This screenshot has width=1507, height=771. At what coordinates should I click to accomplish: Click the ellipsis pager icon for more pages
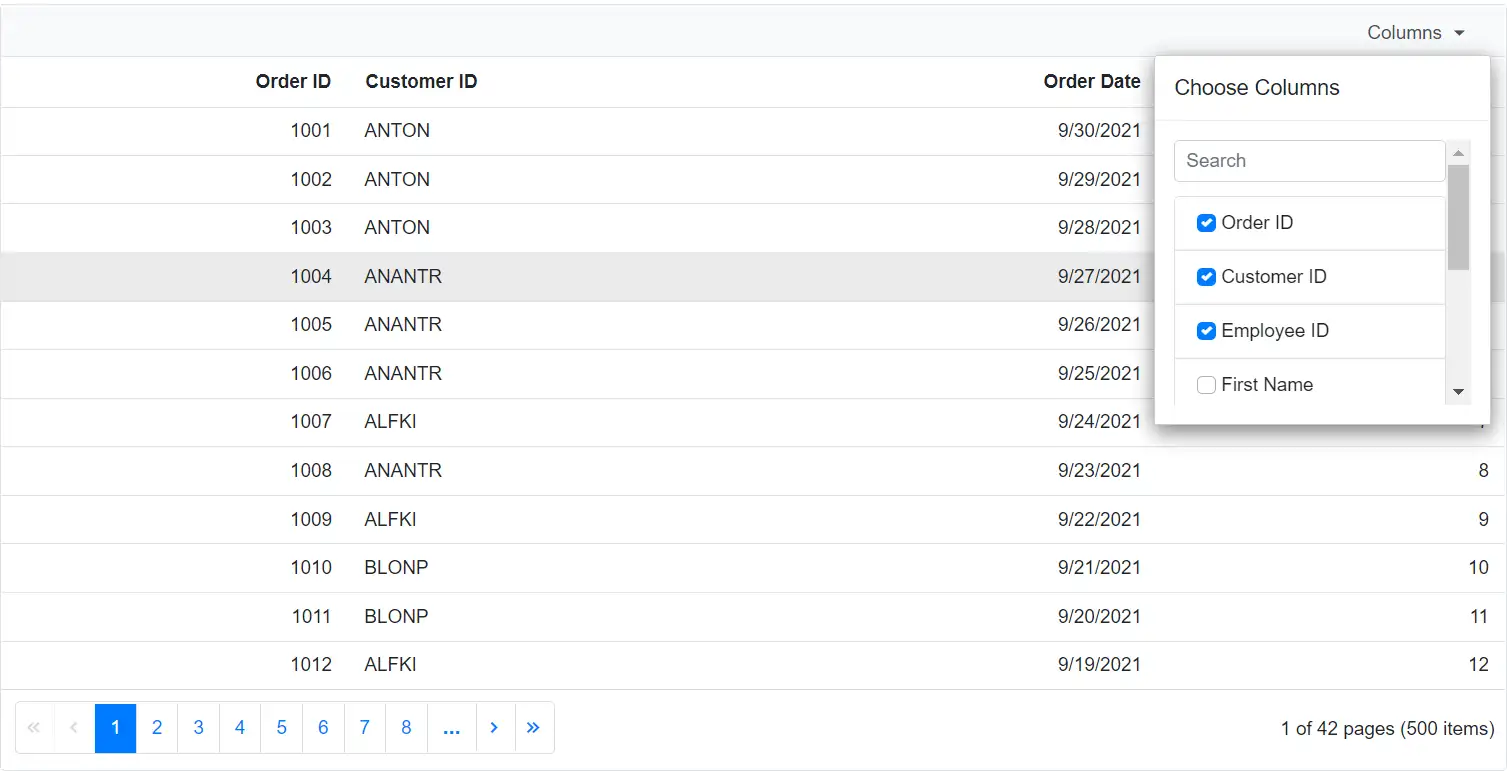451,728
